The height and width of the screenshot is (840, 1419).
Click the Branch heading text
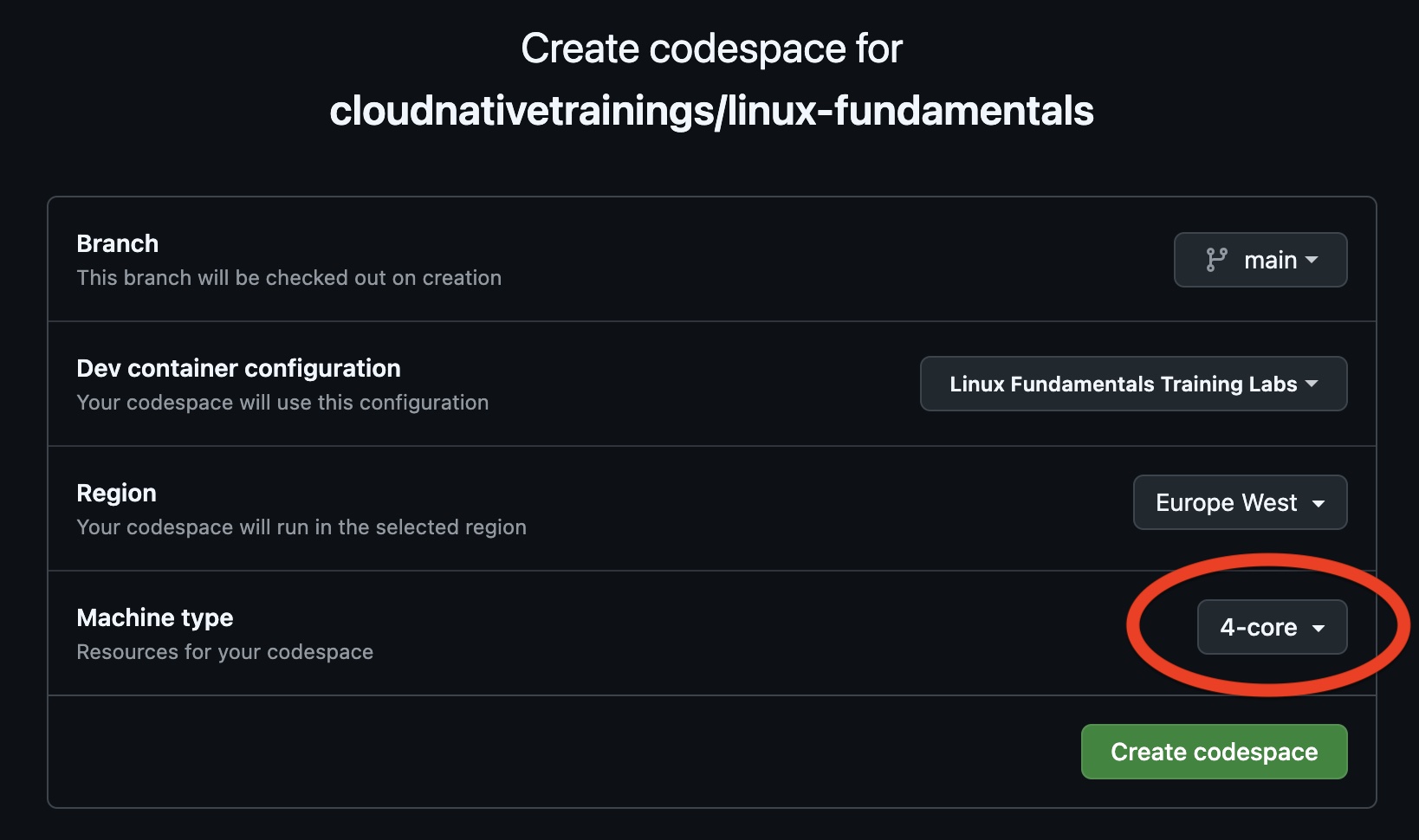point(118,243)
